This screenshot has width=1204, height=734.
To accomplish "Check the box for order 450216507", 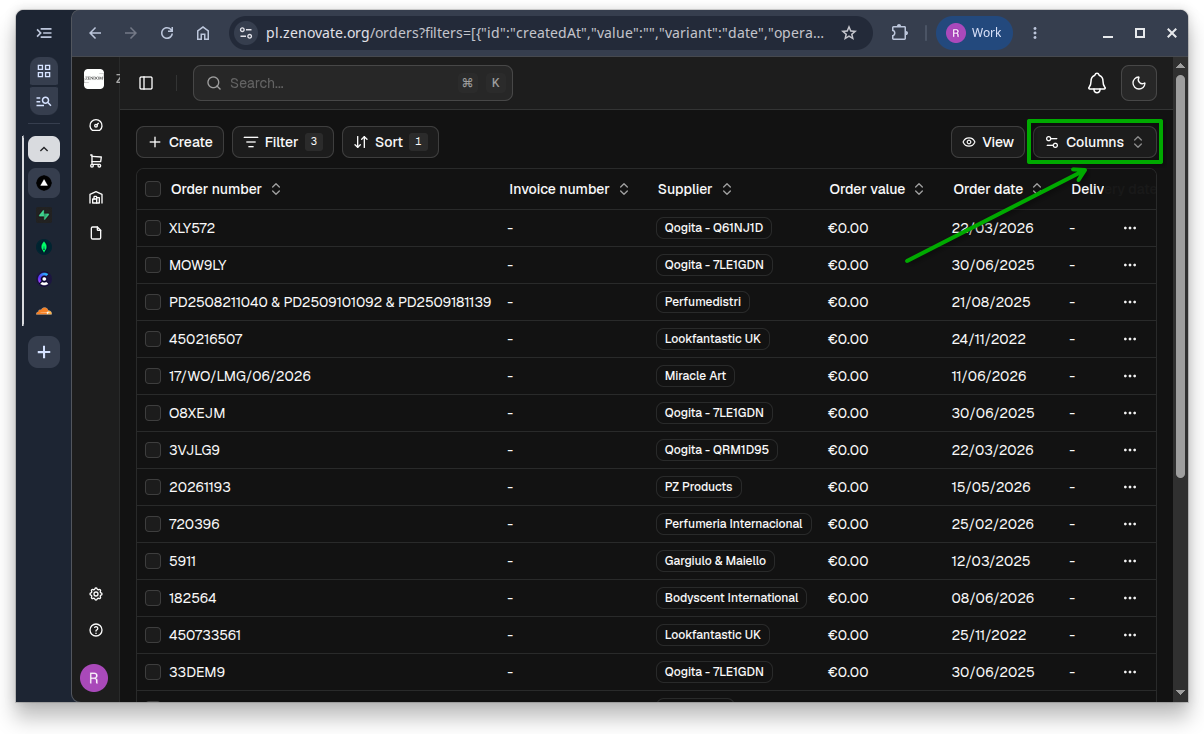I will [153, 339].
